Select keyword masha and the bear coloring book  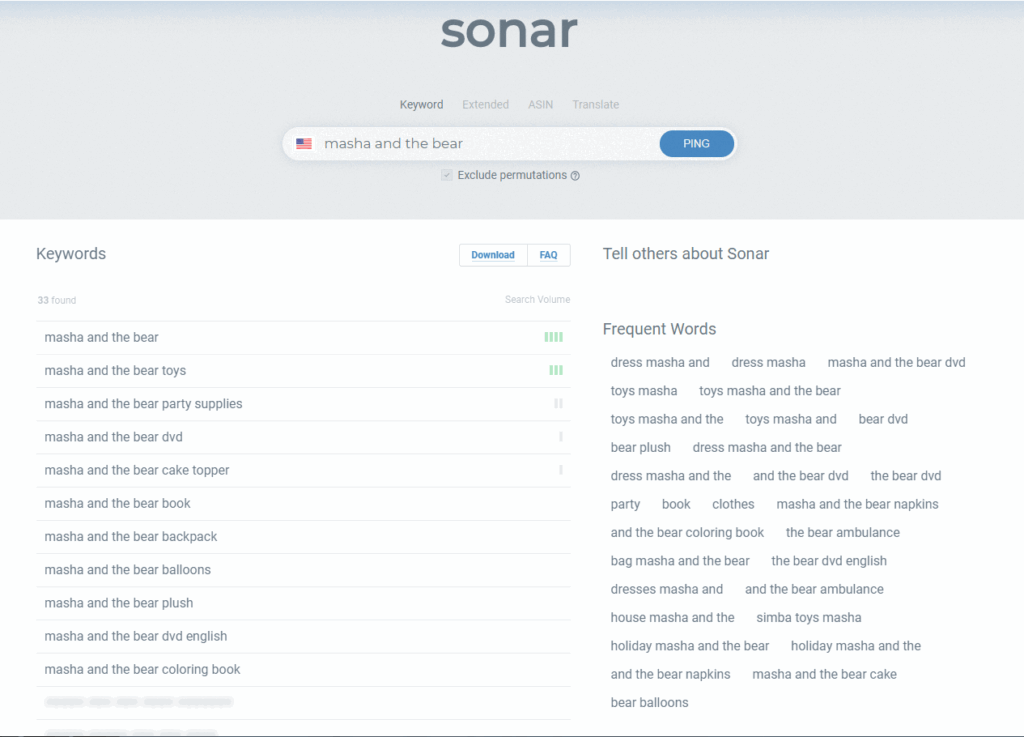point(142,670)
